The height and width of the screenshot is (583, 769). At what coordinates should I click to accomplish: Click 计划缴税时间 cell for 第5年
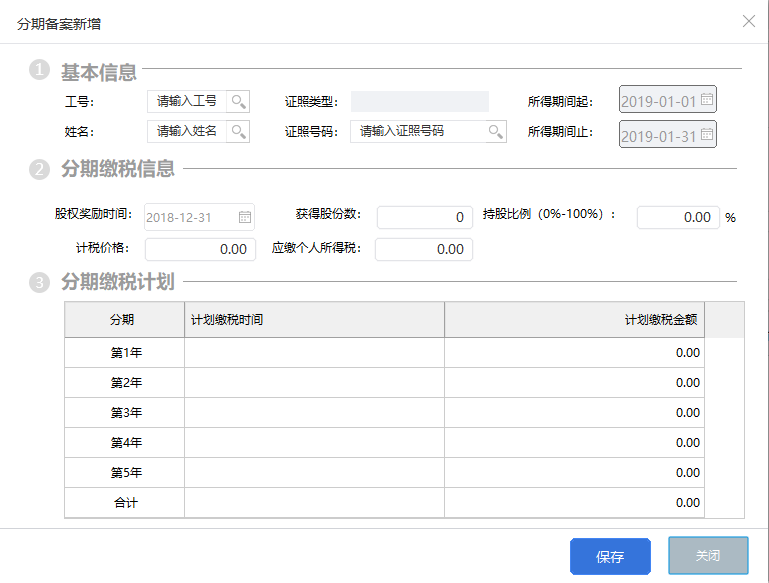point(314,472)
